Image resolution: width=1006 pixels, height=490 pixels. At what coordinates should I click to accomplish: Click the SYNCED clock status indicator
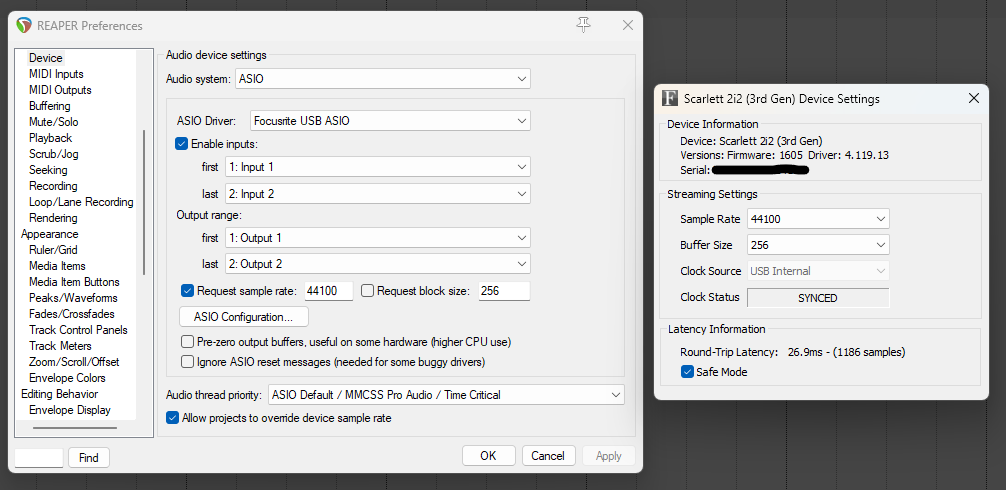pyautogui.click(x=818, y=298)
